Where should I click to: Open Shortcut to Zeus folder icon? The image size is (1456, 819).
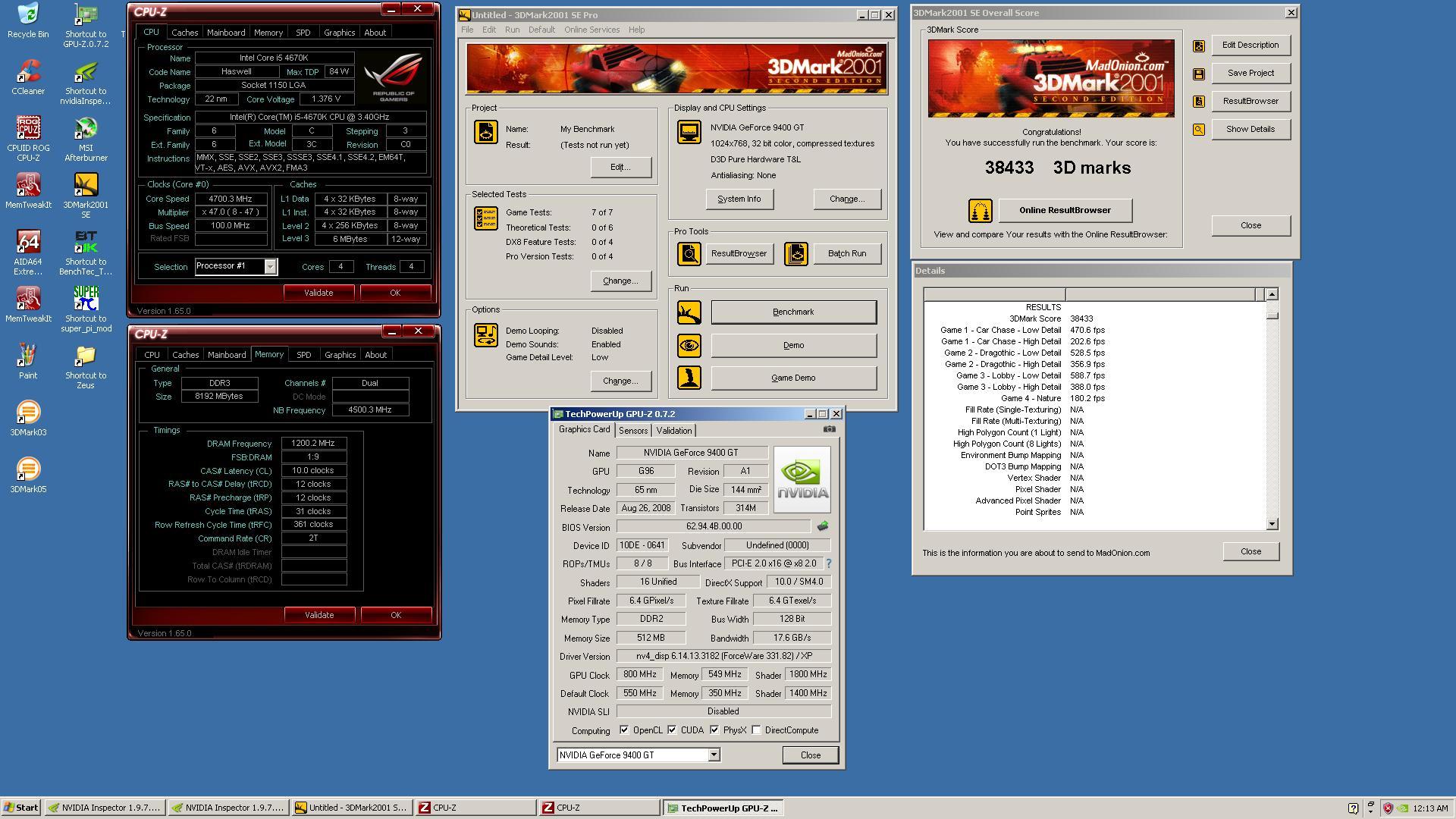(86, 366)
